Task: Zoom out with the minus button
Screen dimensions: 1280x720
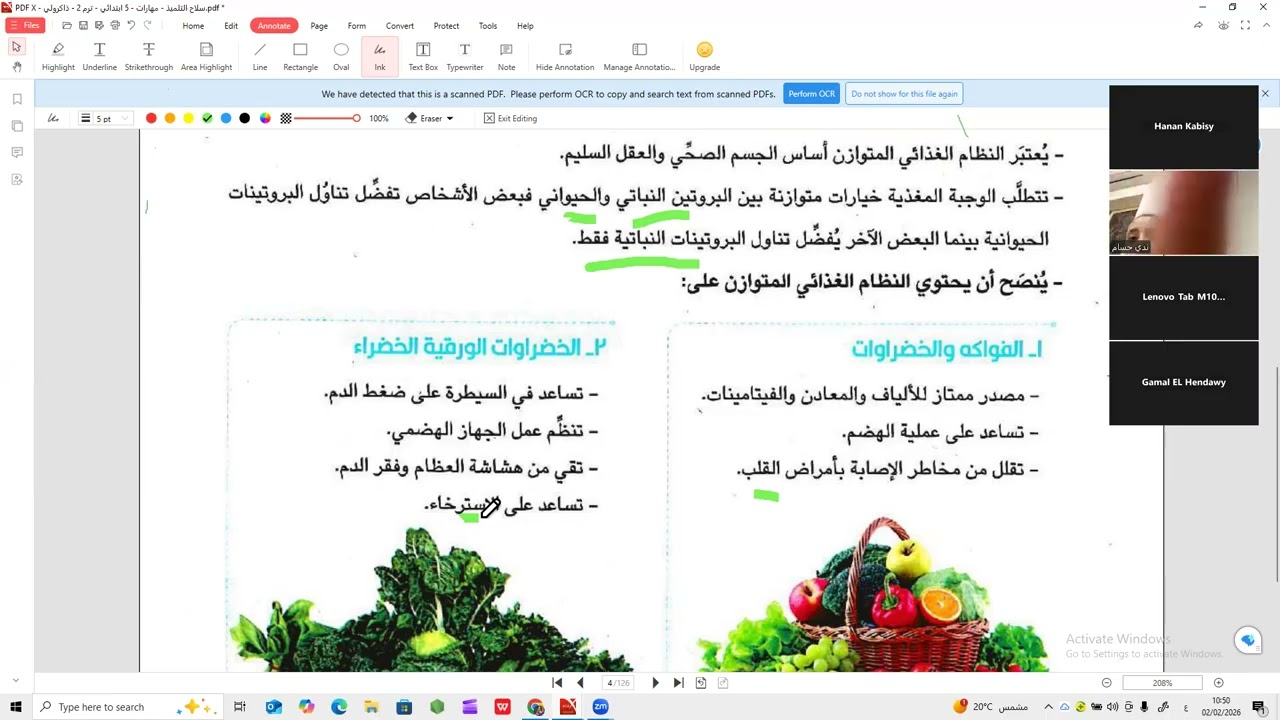Action: tap(1106, 683)
